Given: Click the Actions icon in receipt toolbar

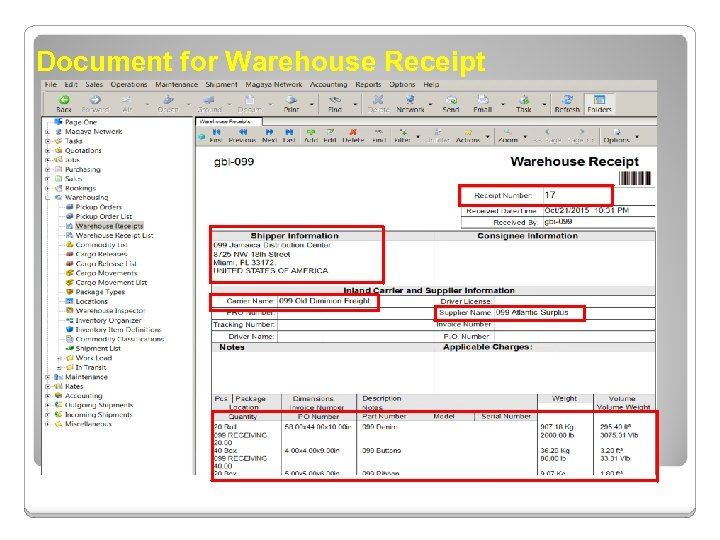Looking at the screenshot, I should pos(467,135).
